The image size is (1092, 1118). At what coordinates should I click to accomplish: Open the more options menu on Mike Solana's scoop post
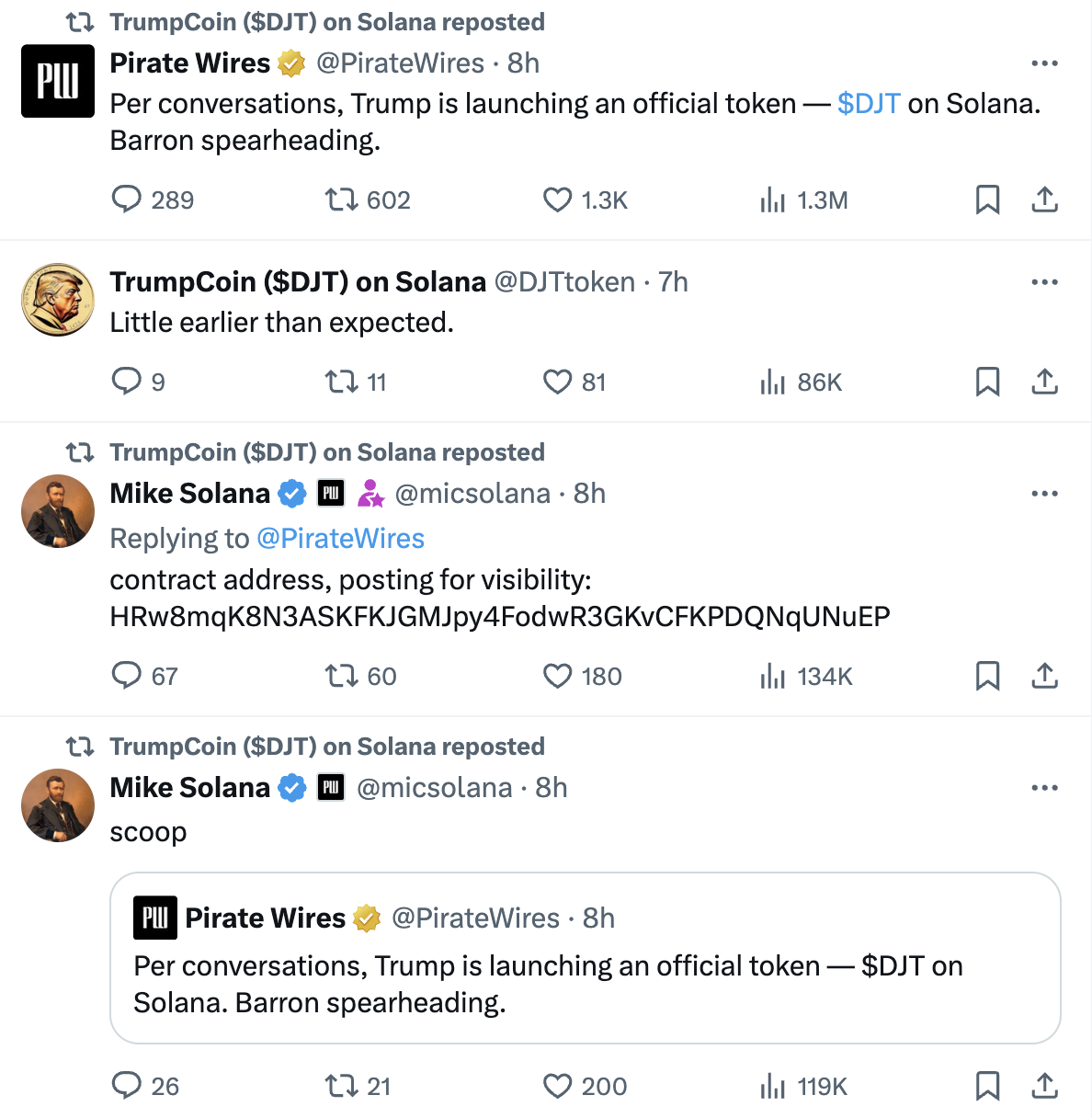pyautogui.click(x=1044, y=787)
